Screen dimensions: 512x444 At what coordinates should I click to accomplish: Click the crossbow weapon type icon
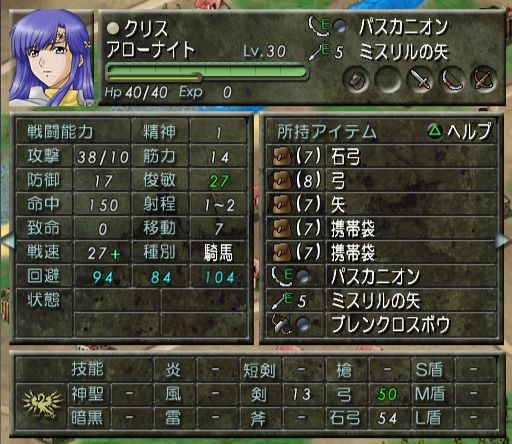point(484,79)
